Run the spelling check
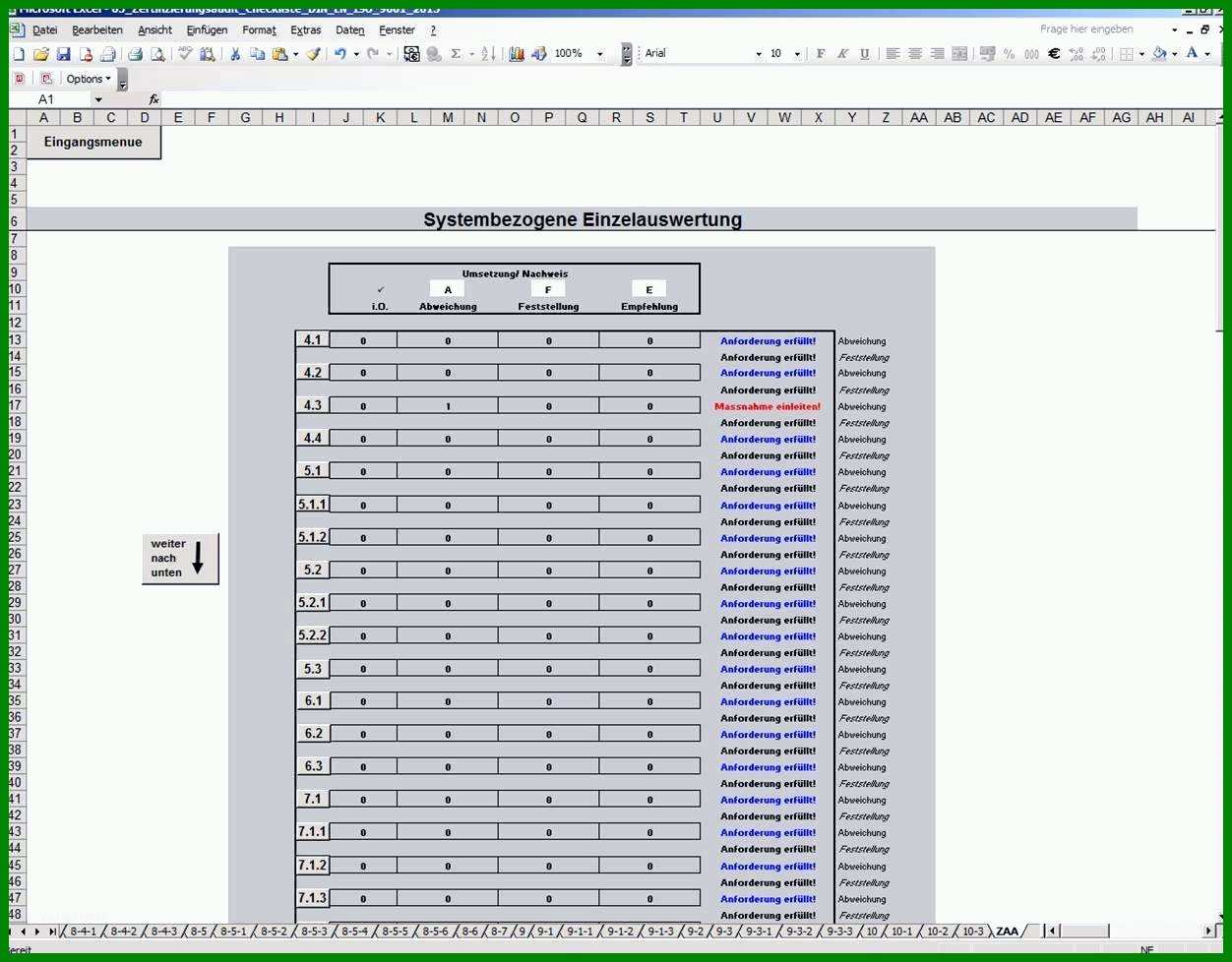This screenshot has height=962, width=1232. pyautogui.click(x=185, y=54)
